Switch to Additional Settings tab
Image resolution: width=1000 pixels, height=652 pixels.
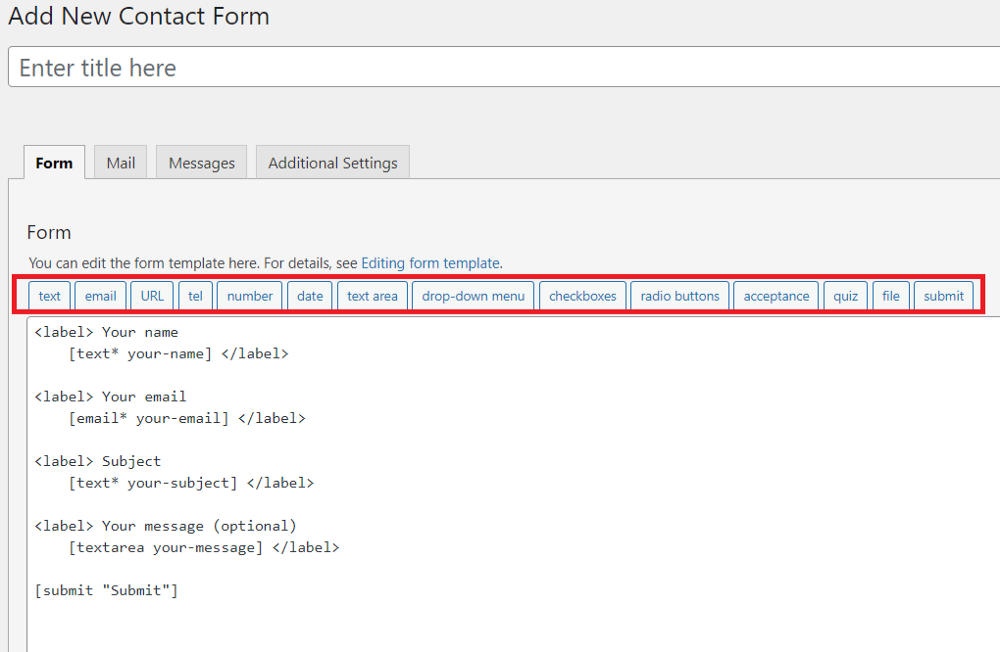[332, 162]
